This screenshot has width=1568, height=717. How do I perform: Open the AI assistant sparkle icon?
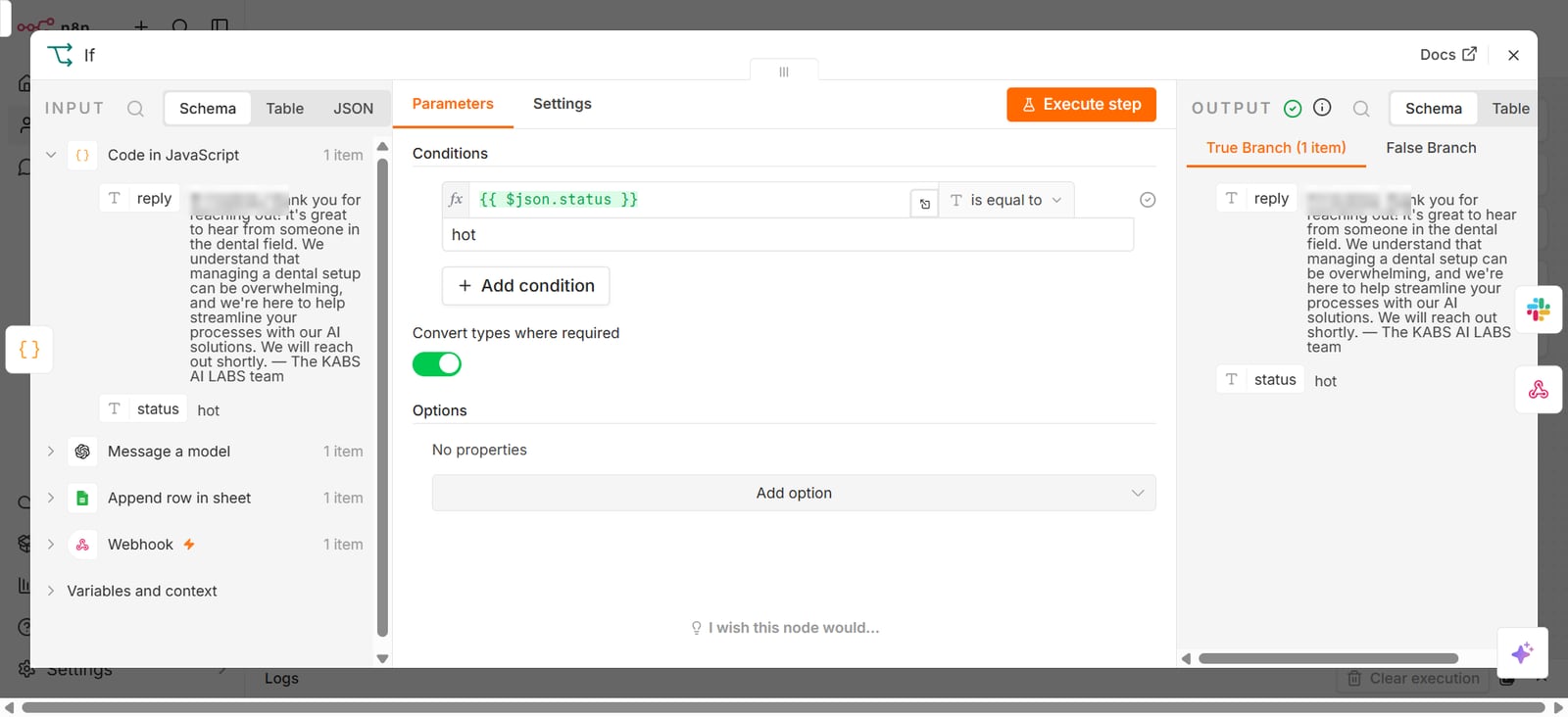point(1522,653)
